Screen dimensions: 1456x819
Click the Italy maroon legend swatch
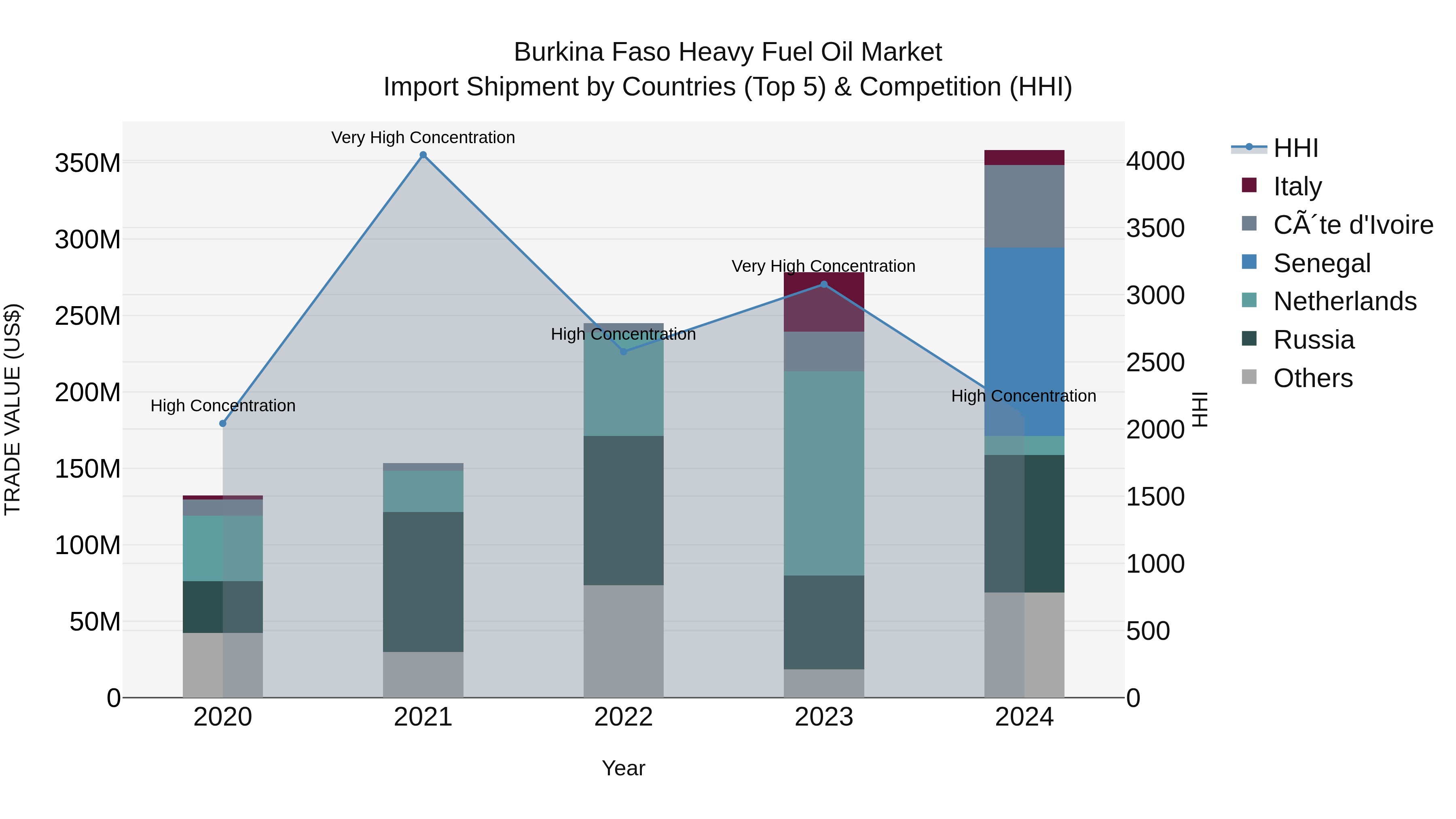[1249, 185]
